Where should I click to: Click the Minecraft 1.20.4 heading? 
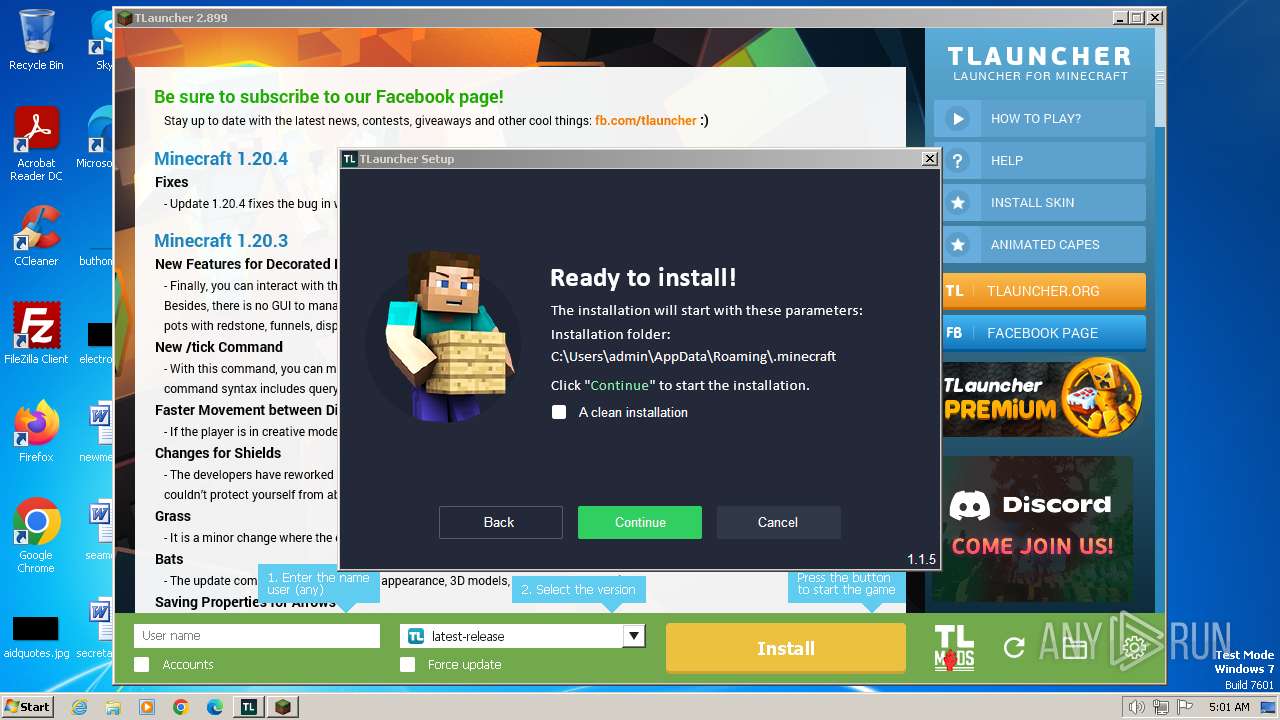[x=221, y=158]
